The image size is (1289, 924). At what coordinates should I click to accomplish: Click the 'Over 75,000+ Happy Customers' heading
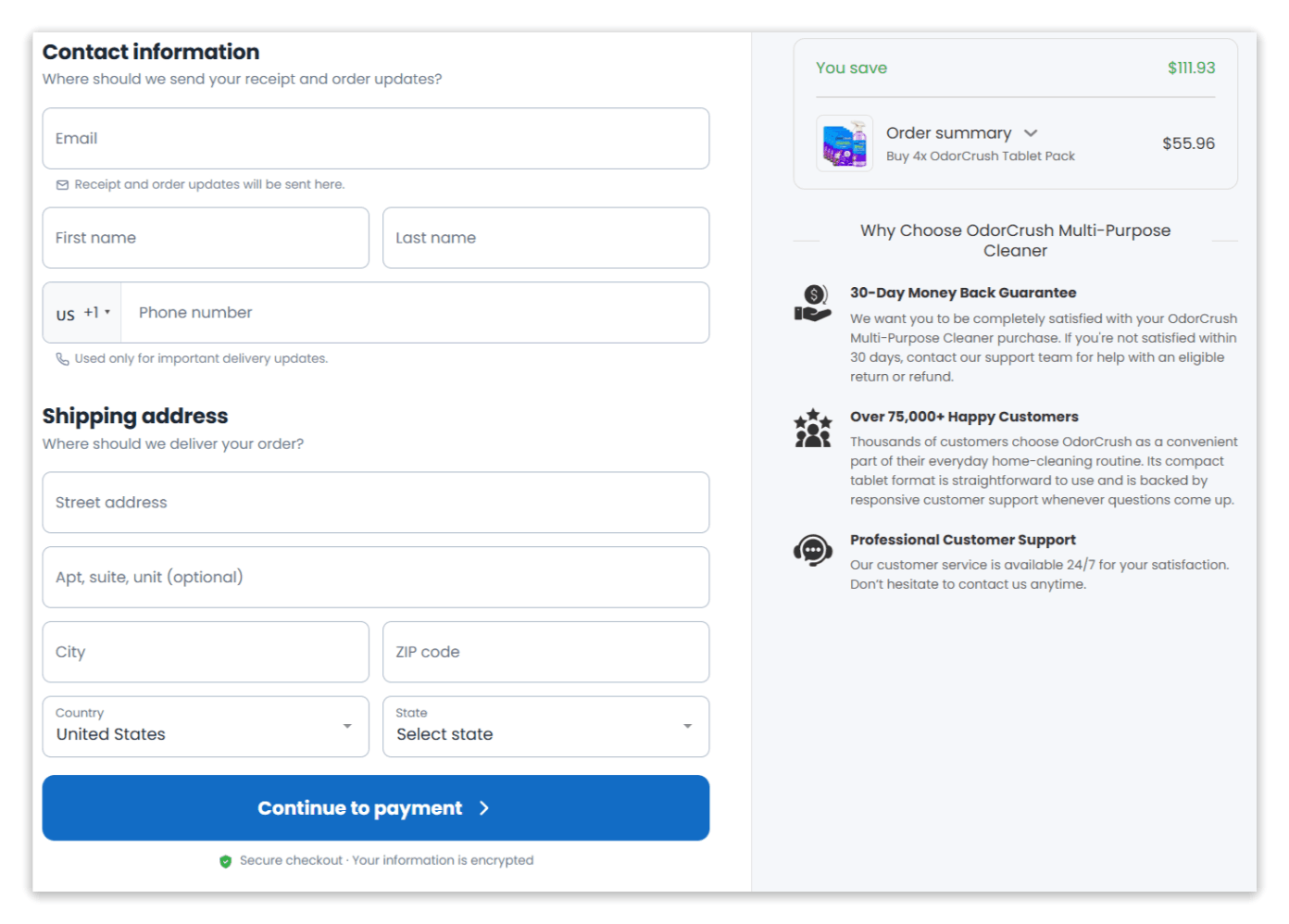tap(964, 417)
